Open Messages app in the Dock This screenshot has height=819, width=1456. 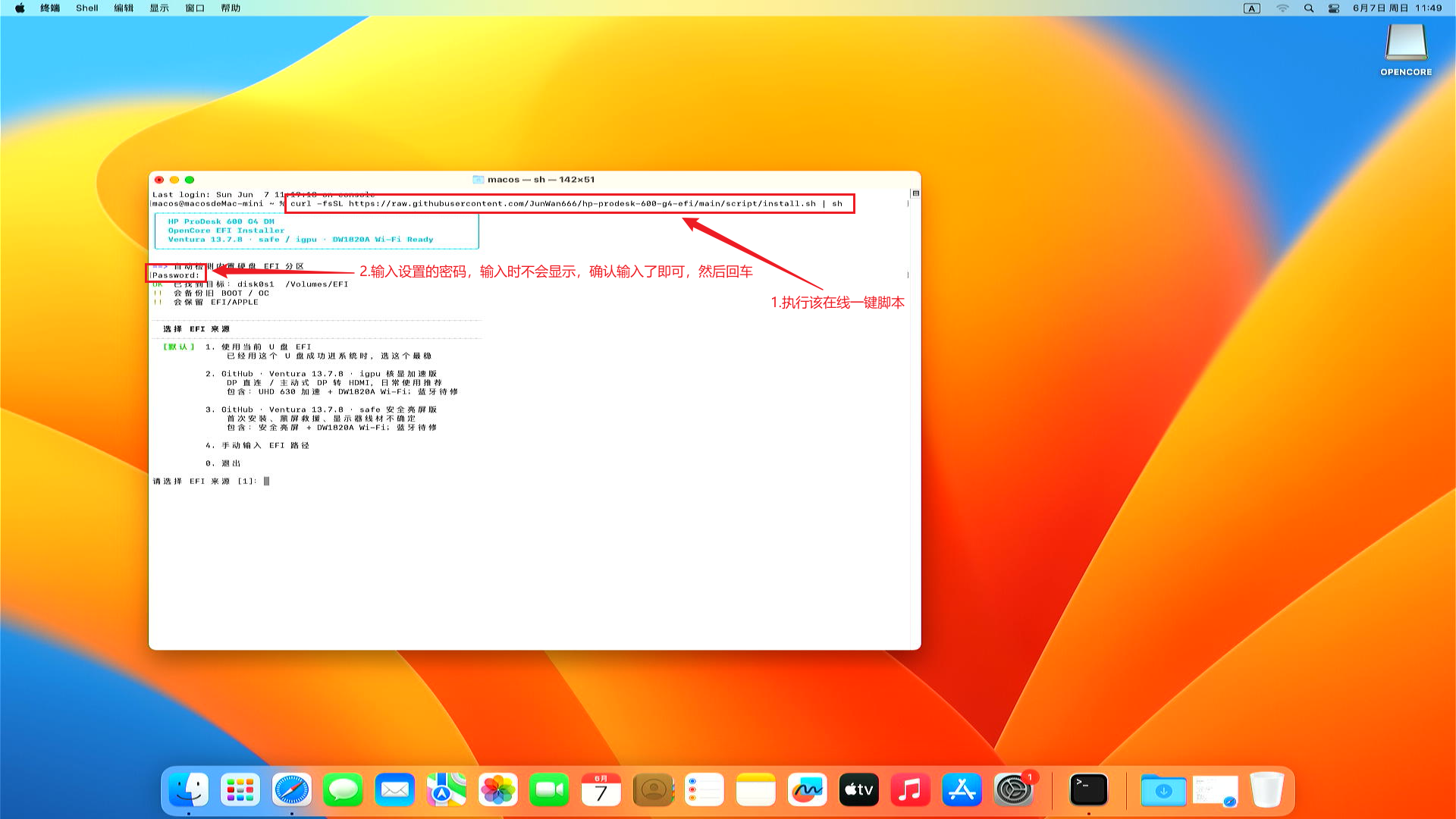point(343,790)
